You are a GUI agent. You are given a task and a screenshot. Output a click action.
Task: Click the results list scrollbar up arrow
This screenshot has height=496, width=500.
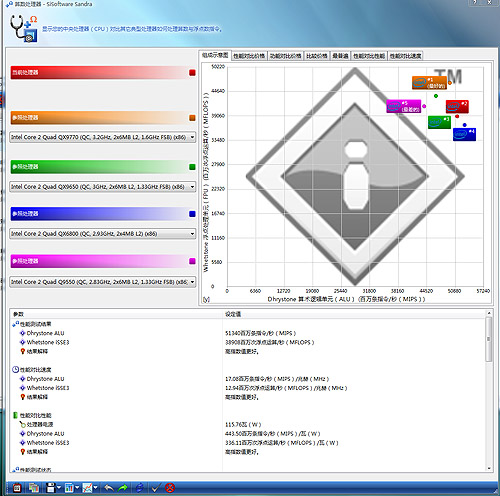click(x=489, y=313)
